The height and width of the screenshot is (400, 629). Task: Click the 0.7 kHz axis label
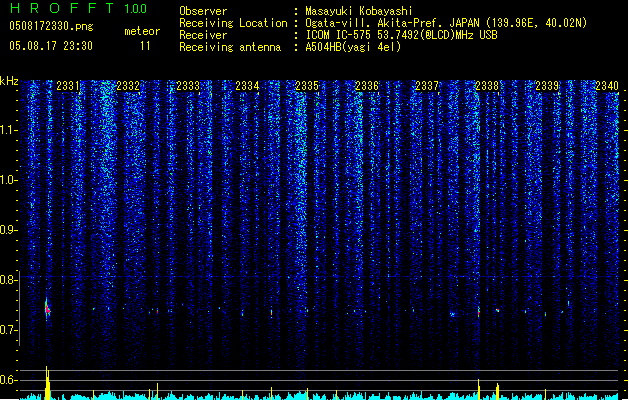click(x=8, y=330)
